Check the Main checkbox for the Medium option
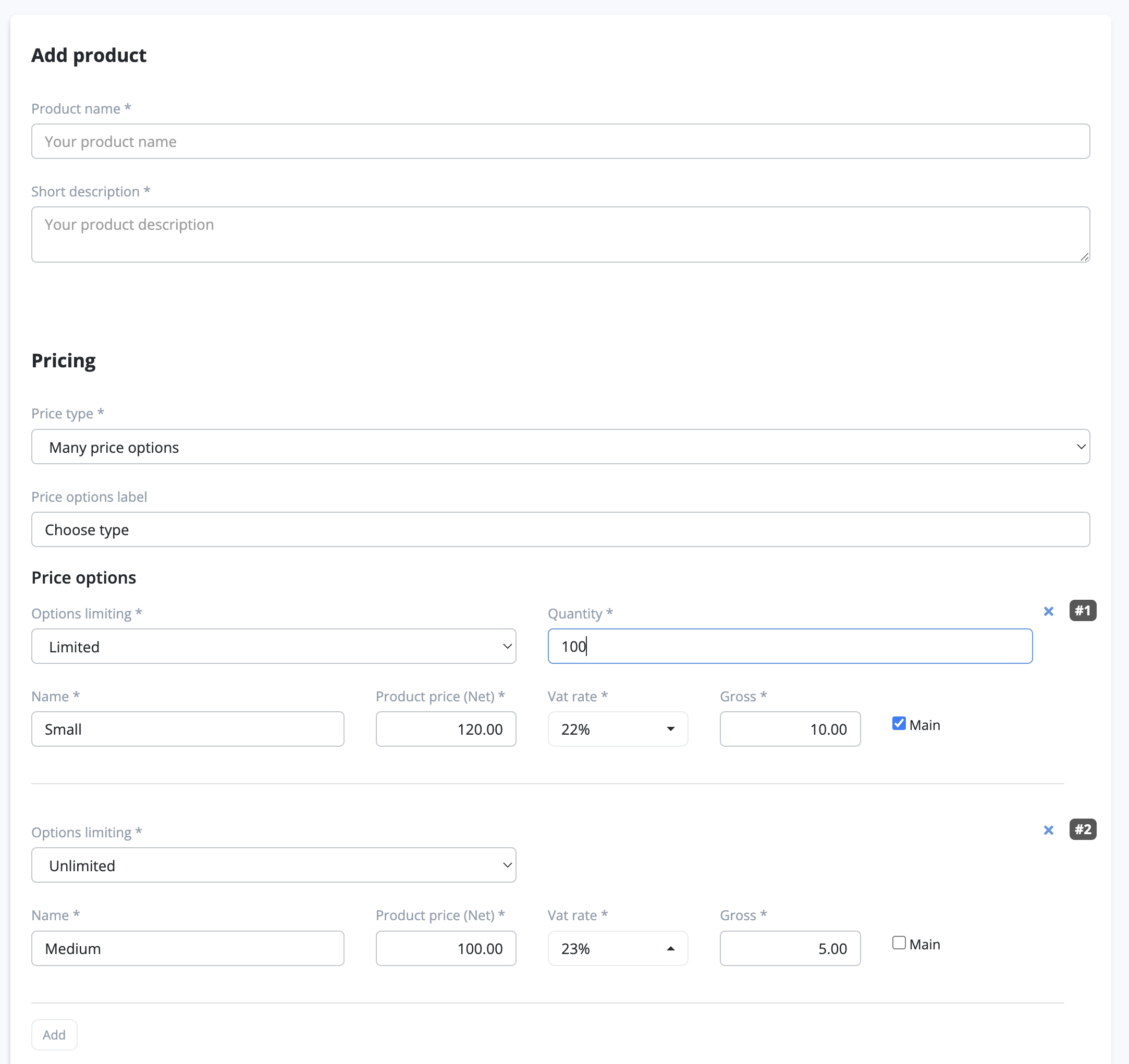The height and width of the screenshot is (1064, 1129). (x=899, y=943)
